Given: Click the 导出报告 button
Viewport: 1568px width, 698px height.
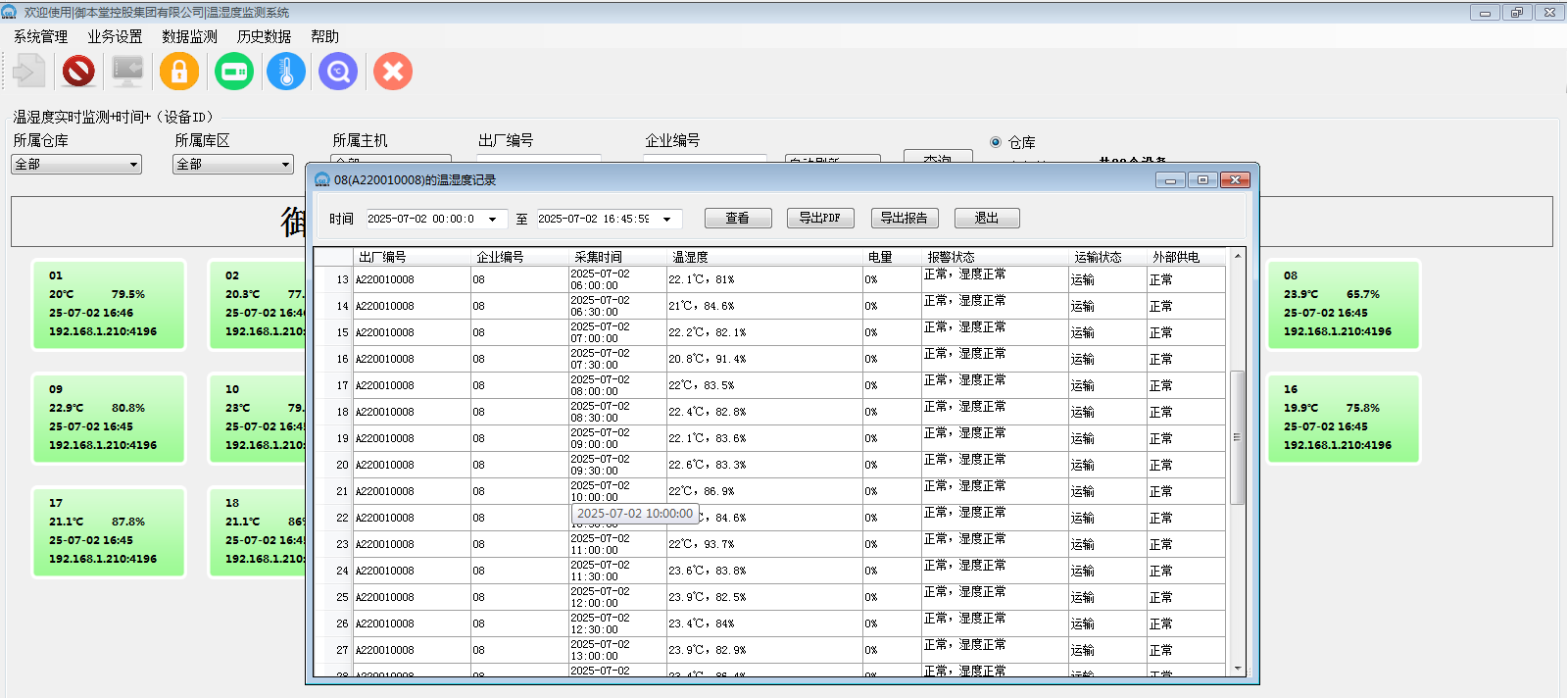Looking at the screenshot, I should click(904, 218).
